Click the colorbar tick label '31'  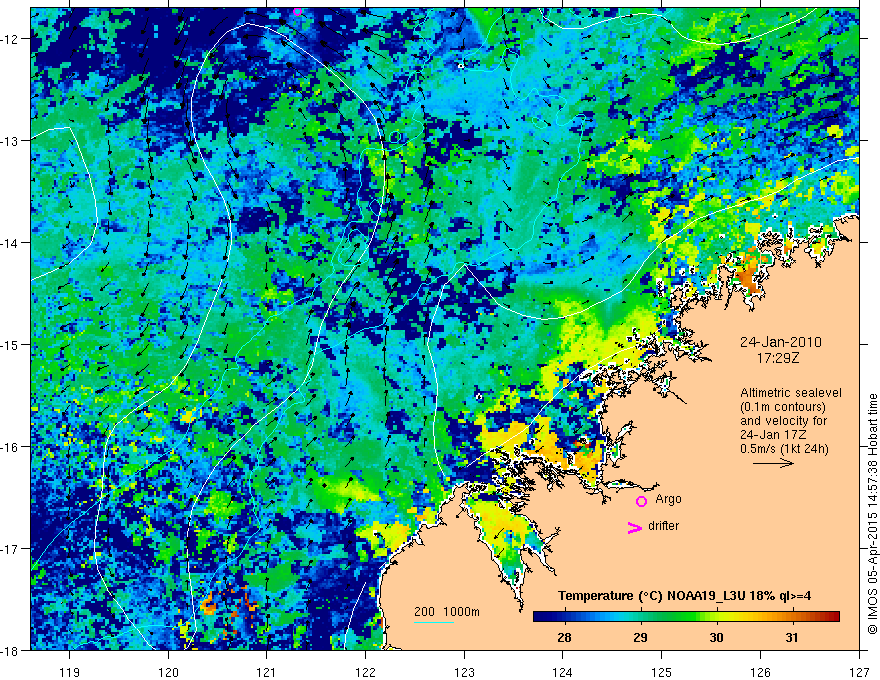(x=792, y=637)
